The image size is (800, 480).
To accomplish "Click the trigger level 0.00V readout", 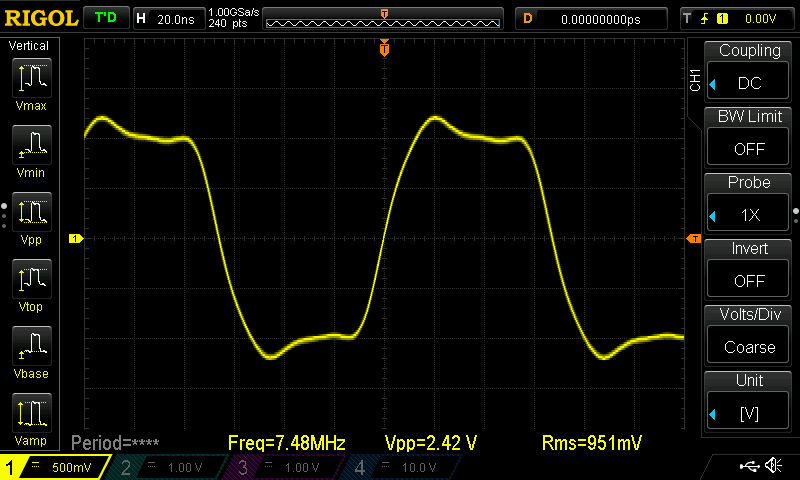I will pos(760,19).
